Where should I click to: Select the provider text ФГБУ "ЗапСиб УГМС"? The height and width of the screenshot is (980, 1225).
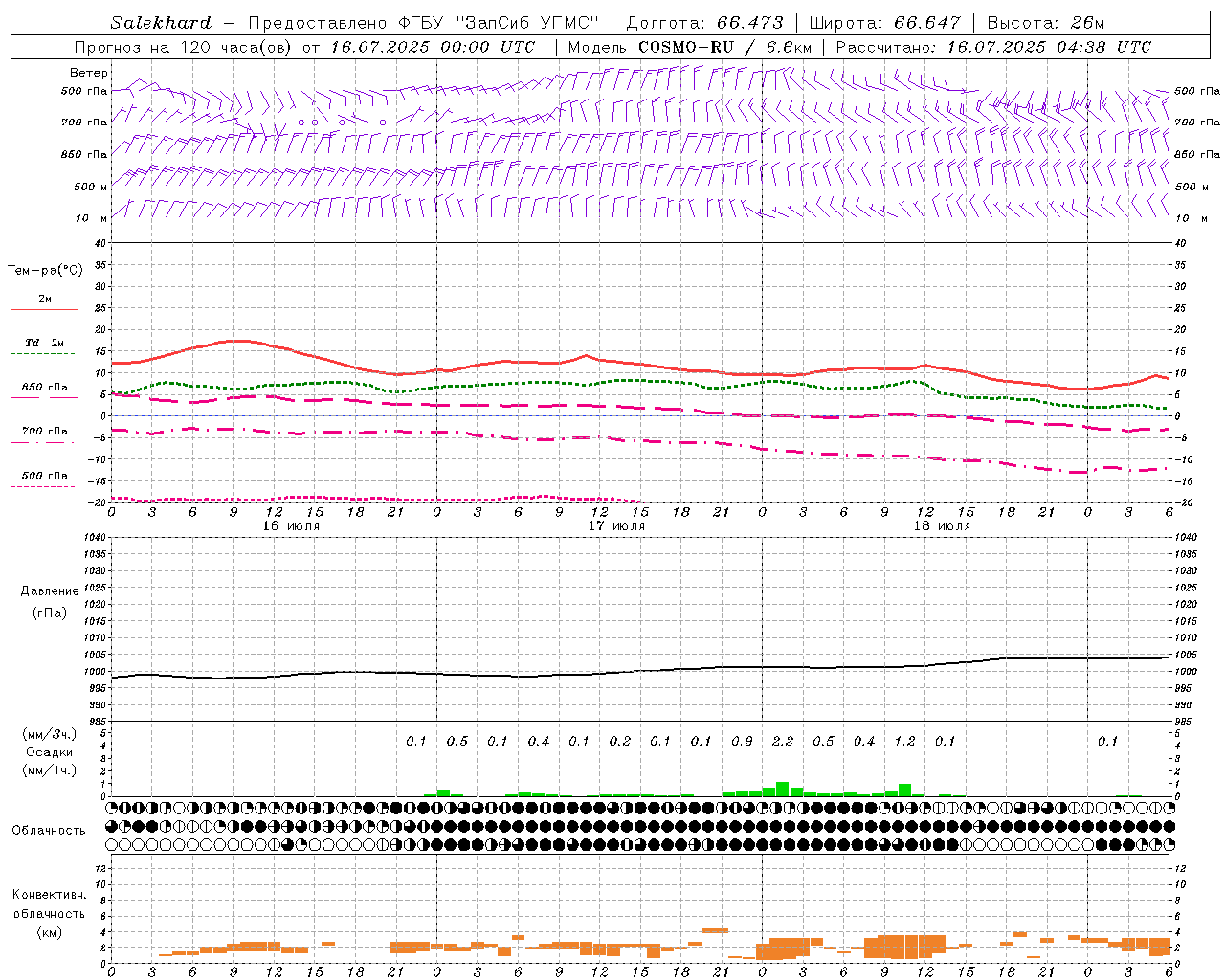(500, 23)
